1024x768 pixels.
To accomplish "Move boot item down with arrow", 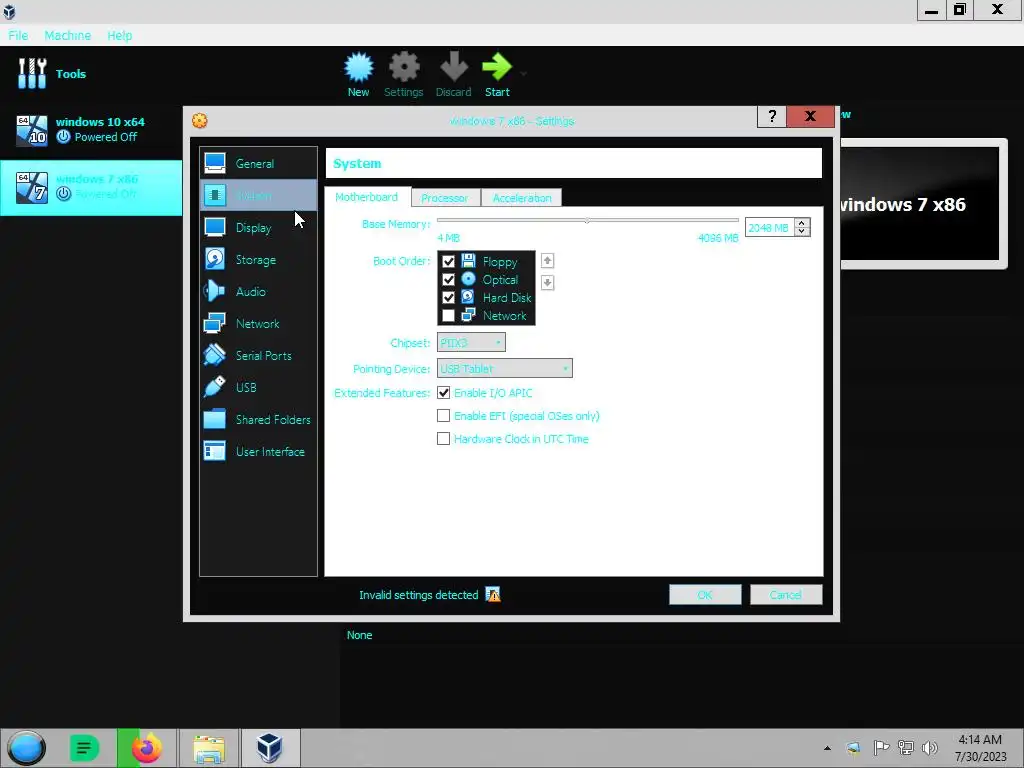I will pos(547,283).
